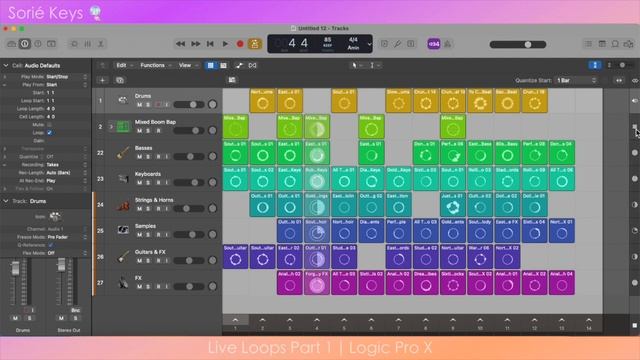Image resolution: width=640 pixels, height=360 pixels.
Task: Click the Basses guitar track icon
Action: (x=122, y=152)
